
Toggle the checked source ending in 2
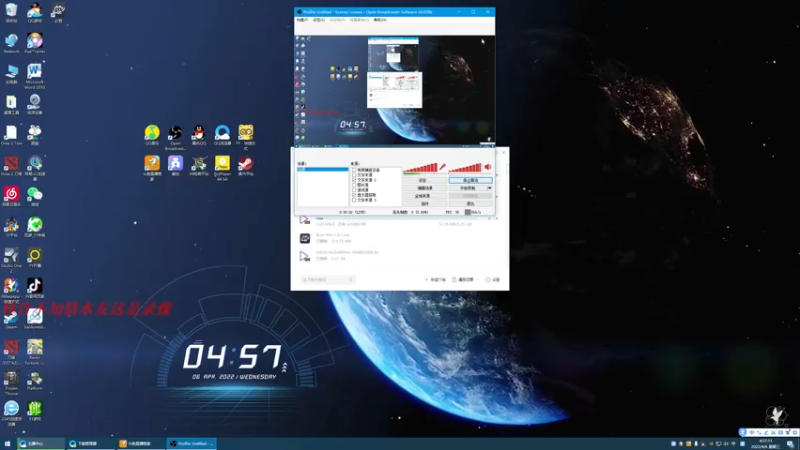point(354,180)
